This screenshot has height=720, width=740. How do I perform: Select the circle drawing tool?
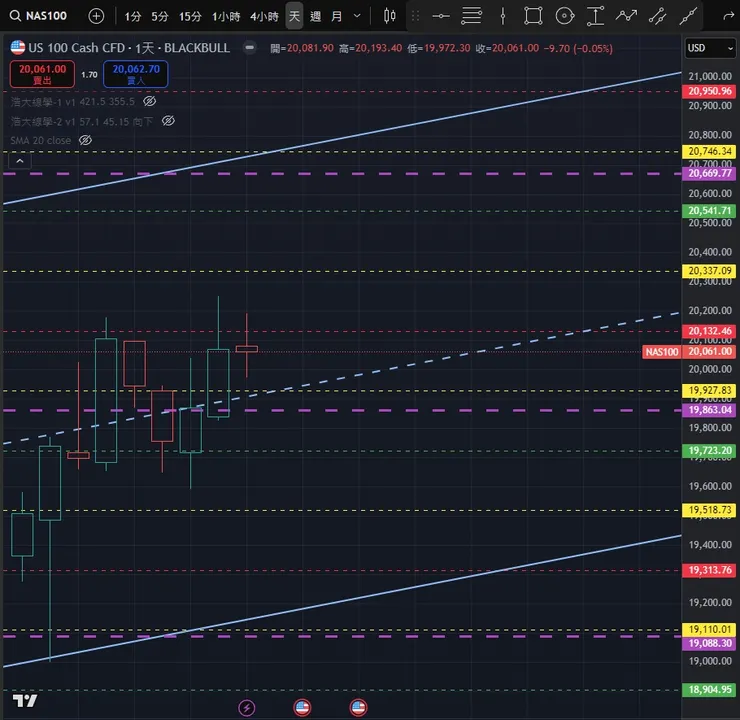[x=564, y=16]
